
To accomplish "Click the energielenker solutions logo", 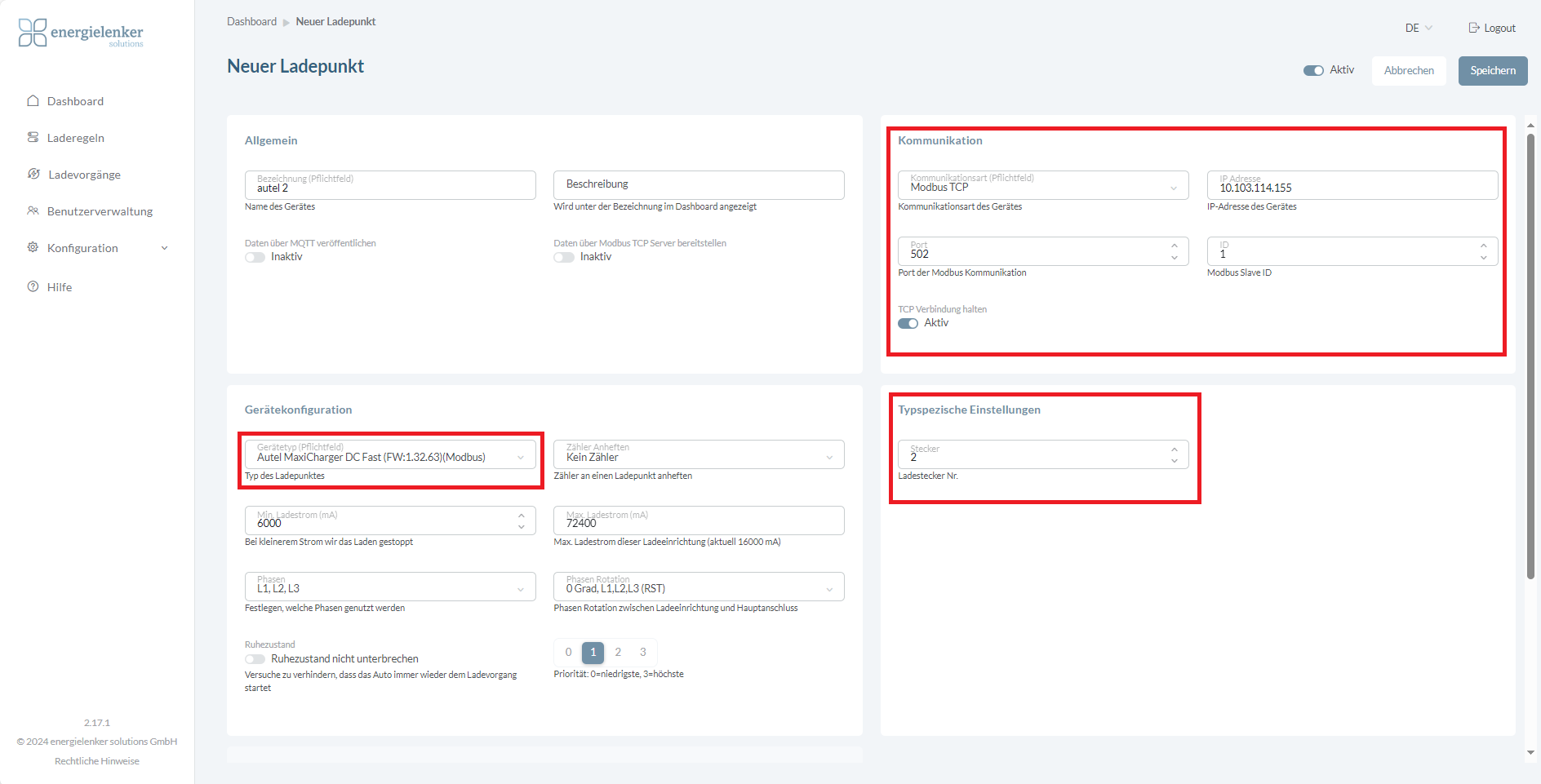I will [x=81, y=33].
